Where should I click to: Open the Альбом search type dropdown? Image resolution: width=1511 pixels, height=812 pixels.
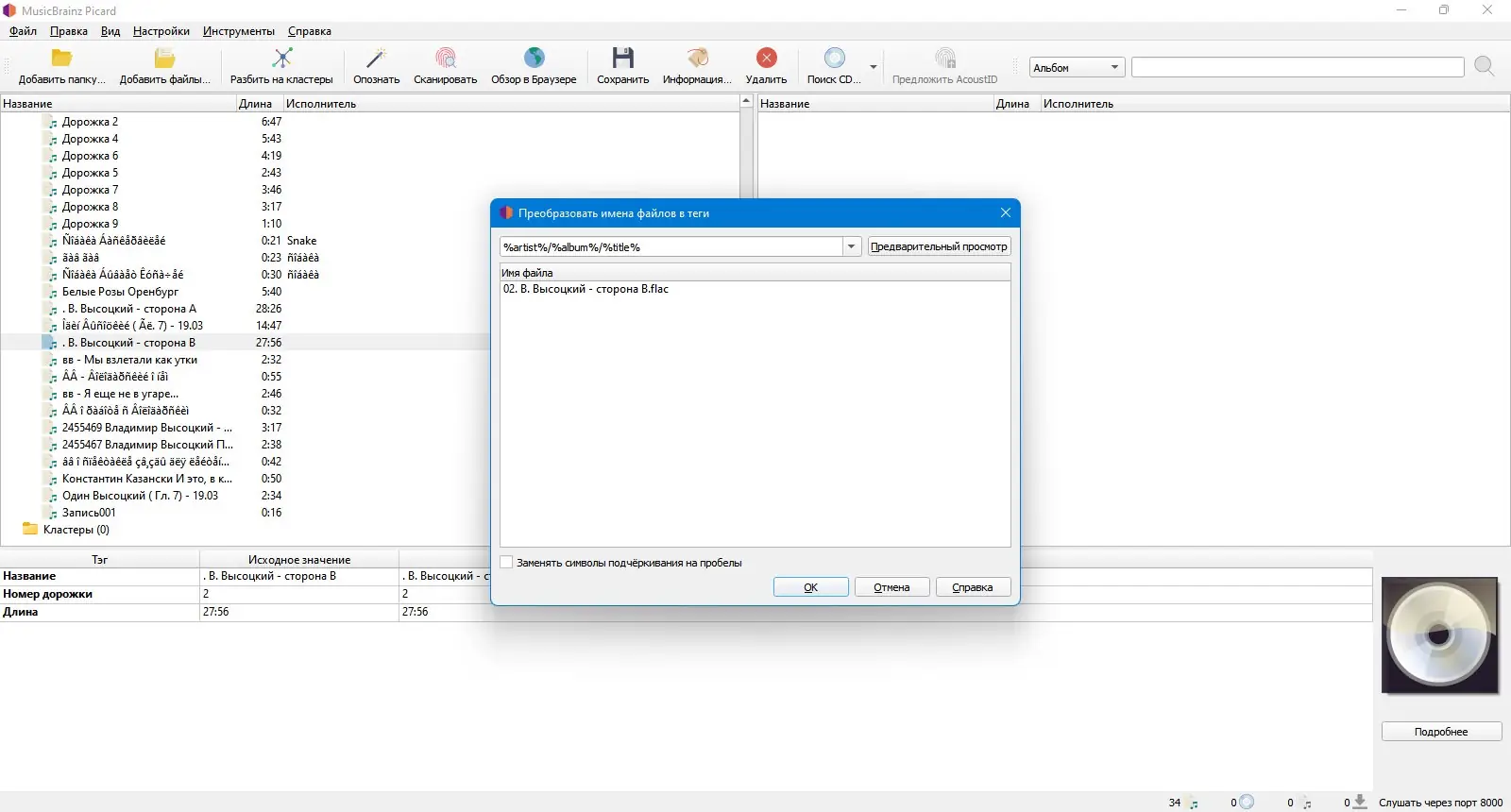[1077, 68]
